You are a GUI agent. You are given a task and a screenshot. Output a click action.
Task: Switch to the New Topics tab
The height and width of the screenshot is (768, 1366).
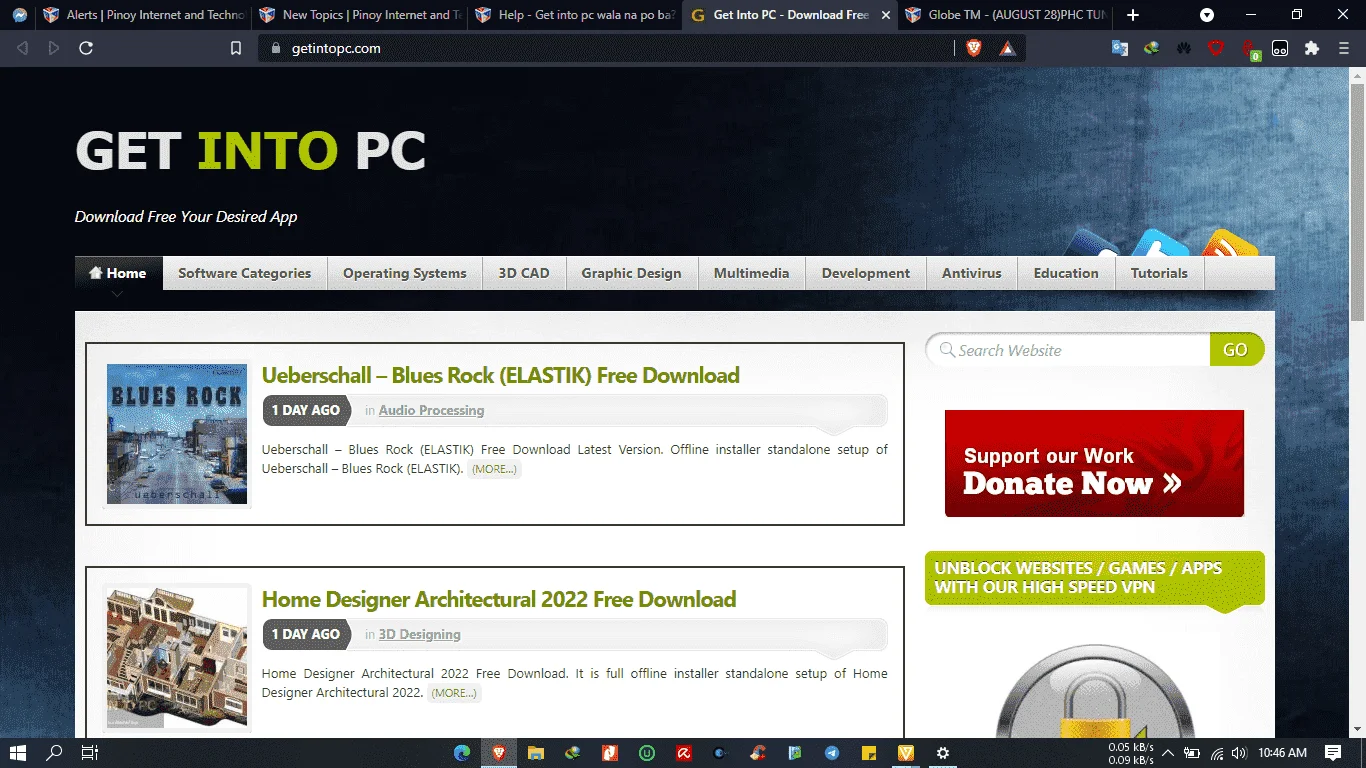pos(361,15)
